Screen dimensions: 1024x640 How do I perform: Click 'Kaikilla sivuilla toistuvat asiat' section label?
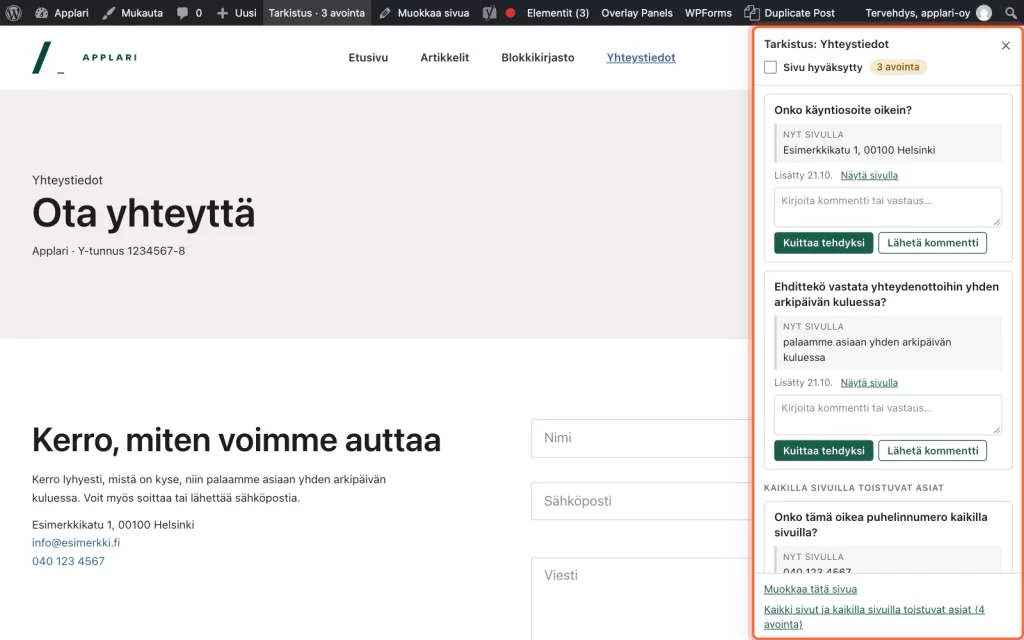(854, 488)
